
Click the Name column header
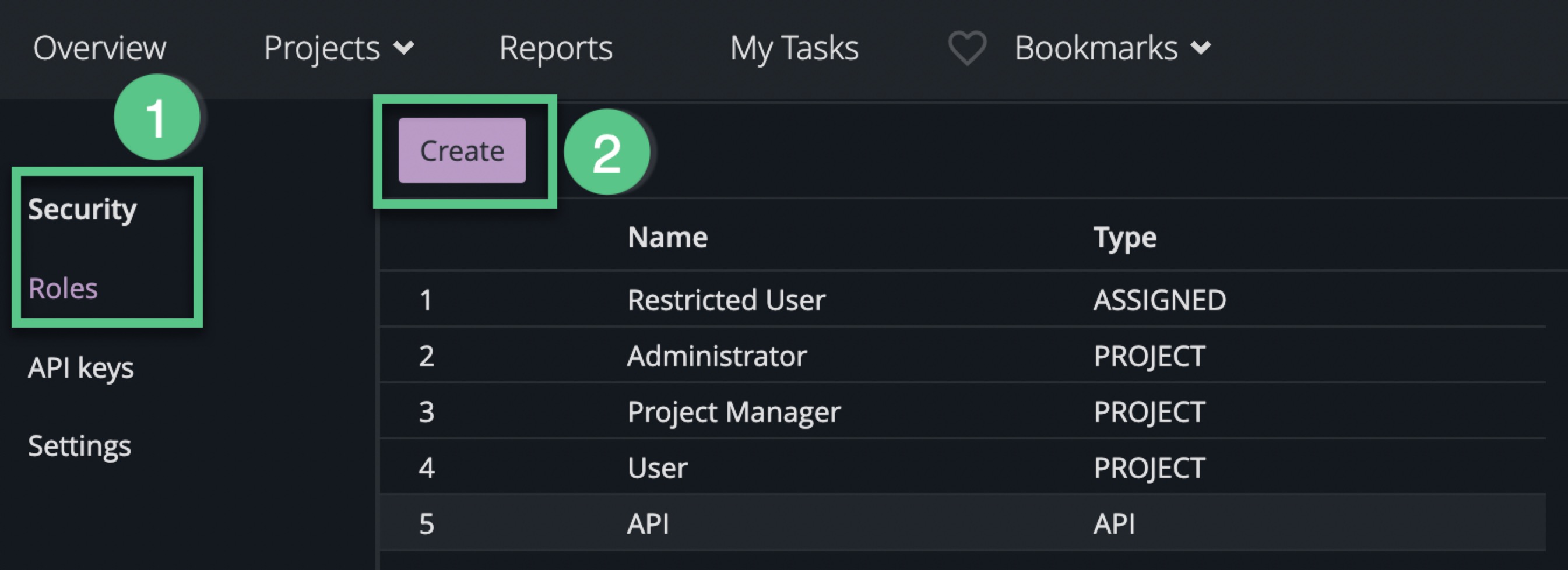coord(668,237)
